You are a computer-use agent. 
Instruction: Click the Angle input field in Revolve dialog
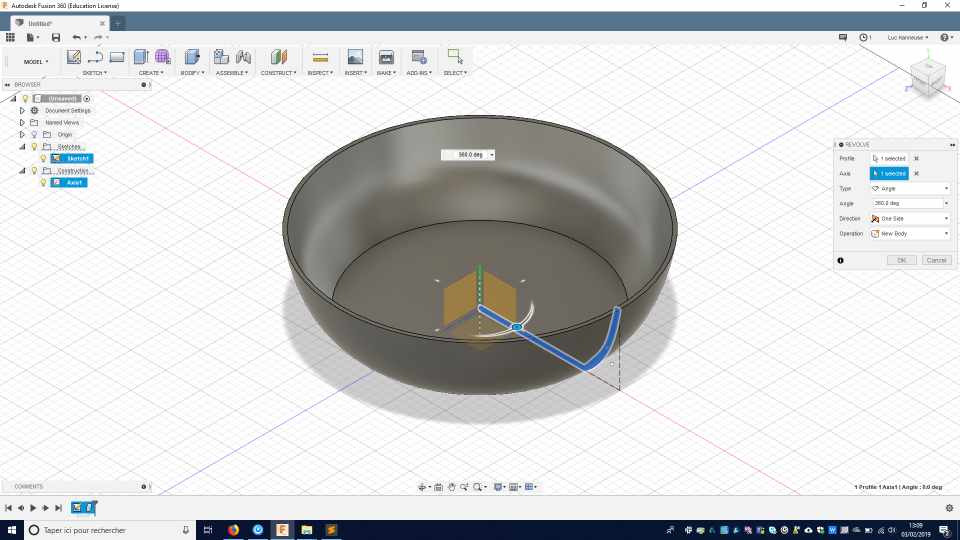[906, 203]
